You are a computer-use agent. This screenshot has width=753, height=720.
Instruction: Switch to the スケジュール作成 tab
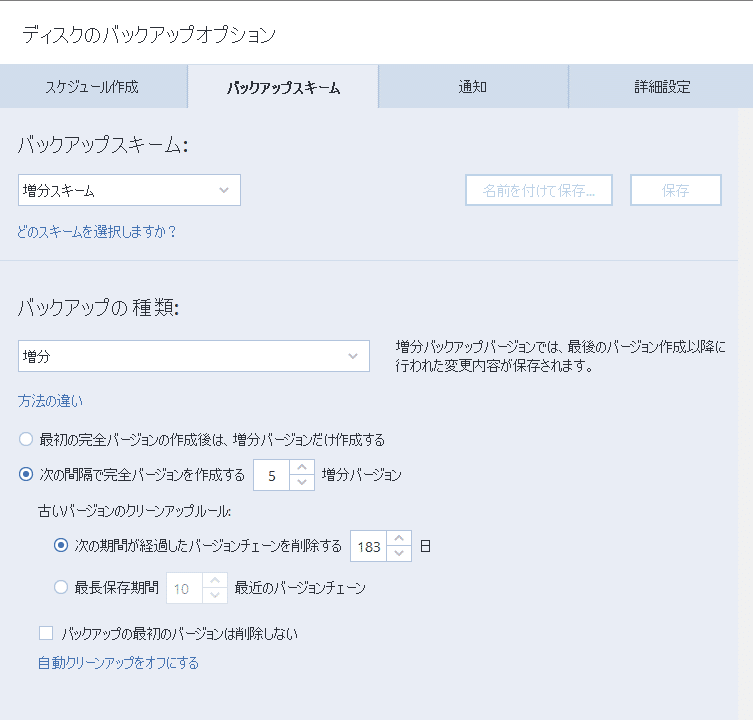pyautogui.click(x=93, y=87)
